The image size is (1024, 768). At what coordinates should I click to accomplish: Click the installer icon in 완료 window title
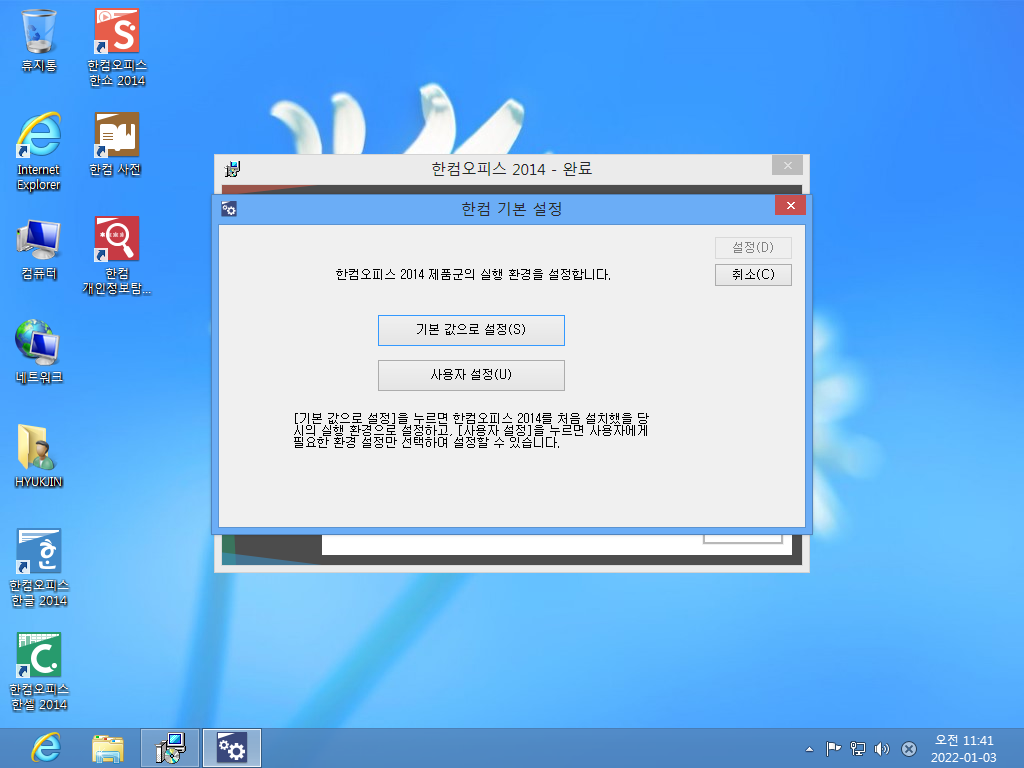pyautogui.click(x=232, y=169)
